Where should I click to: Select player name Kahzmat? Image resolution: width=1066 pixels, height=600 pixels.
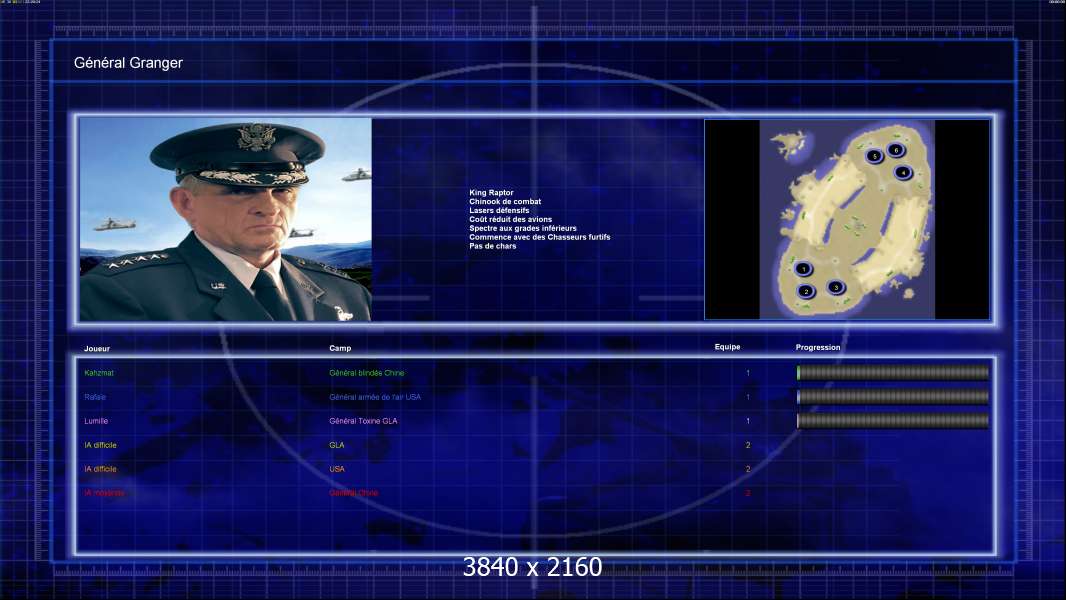point(99,373)
